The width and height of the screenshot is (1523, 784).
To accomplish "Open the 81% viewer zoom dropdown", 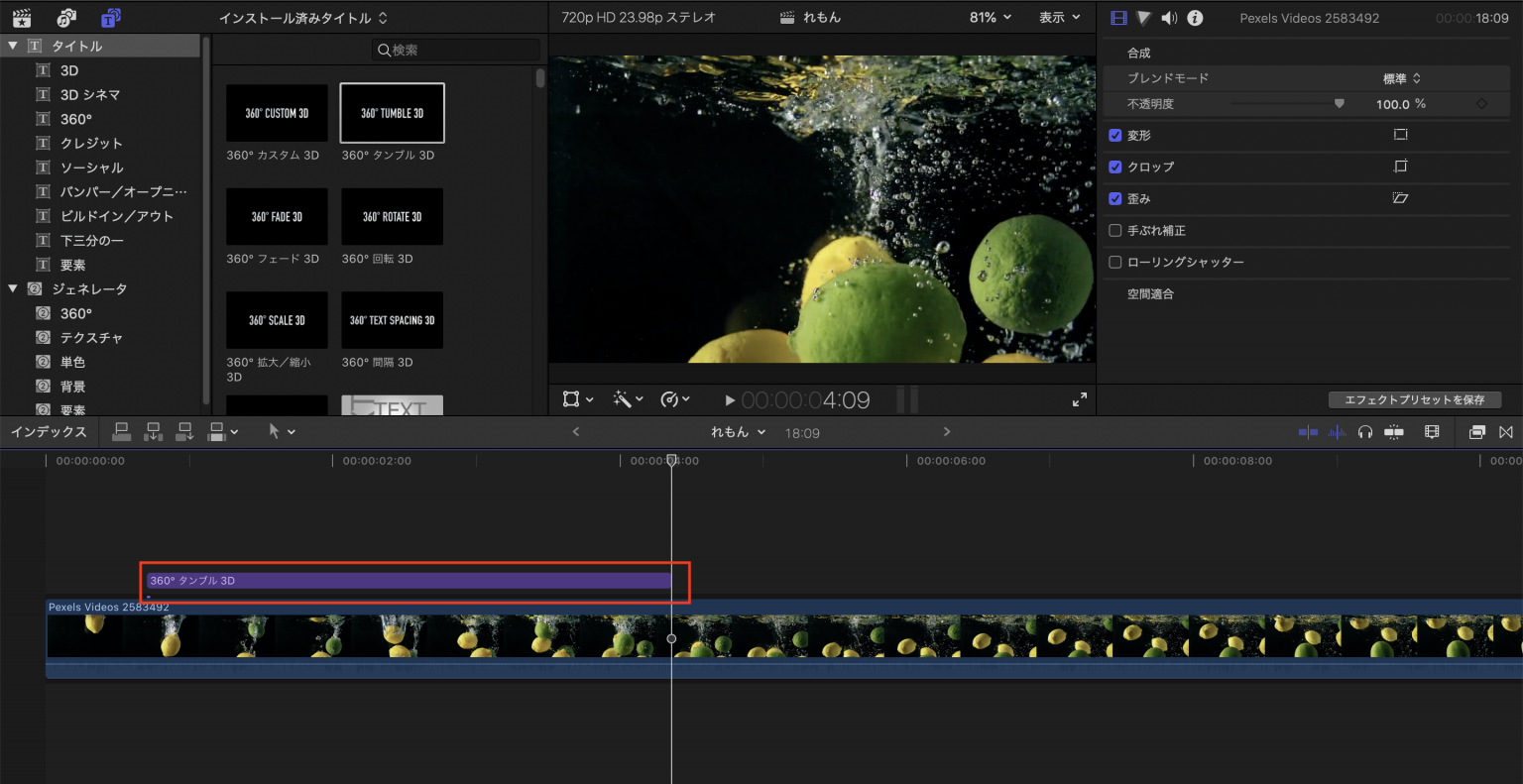I will pos(990,17).
